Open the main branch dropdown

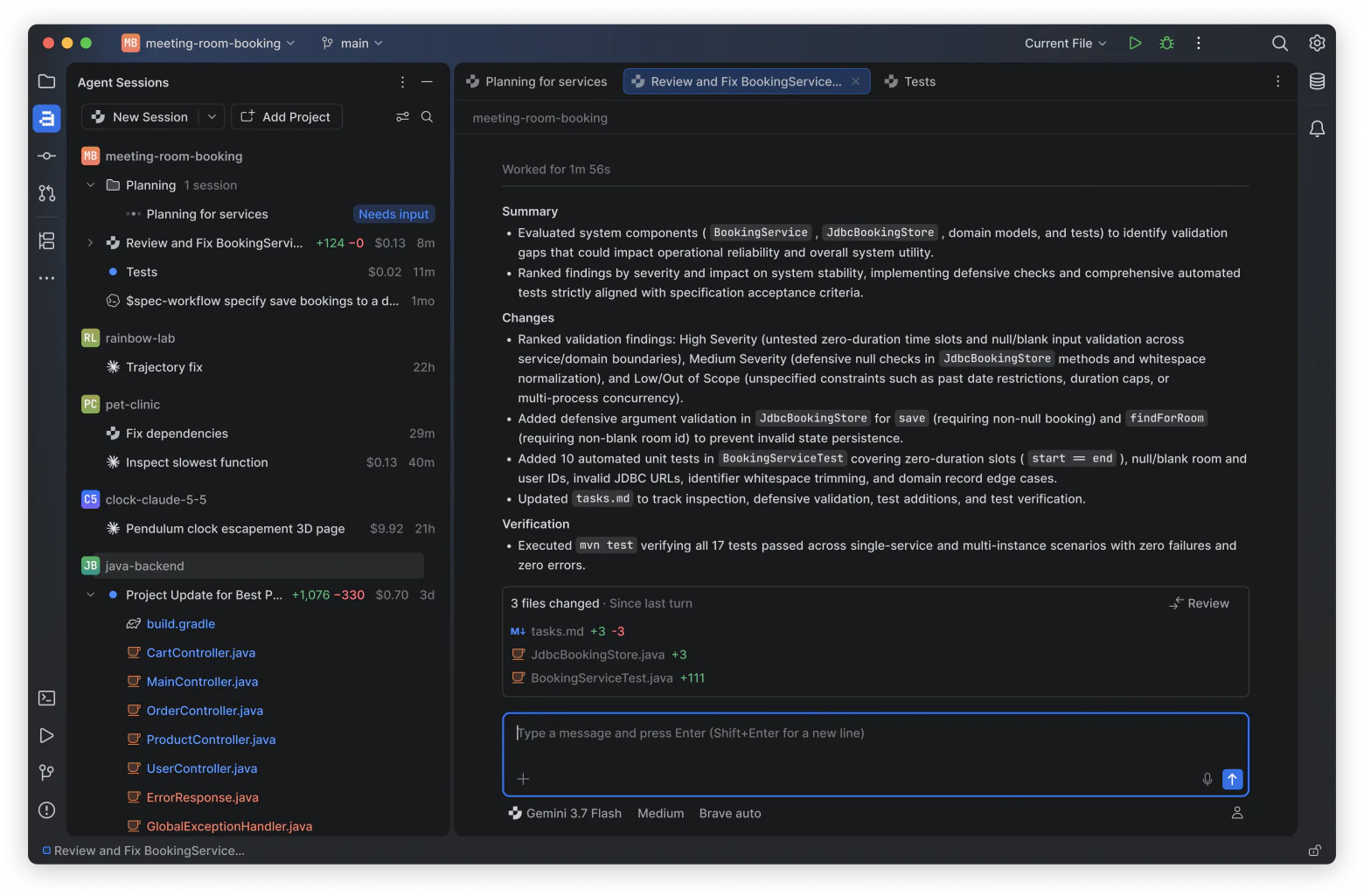click(x=351, y=43)
